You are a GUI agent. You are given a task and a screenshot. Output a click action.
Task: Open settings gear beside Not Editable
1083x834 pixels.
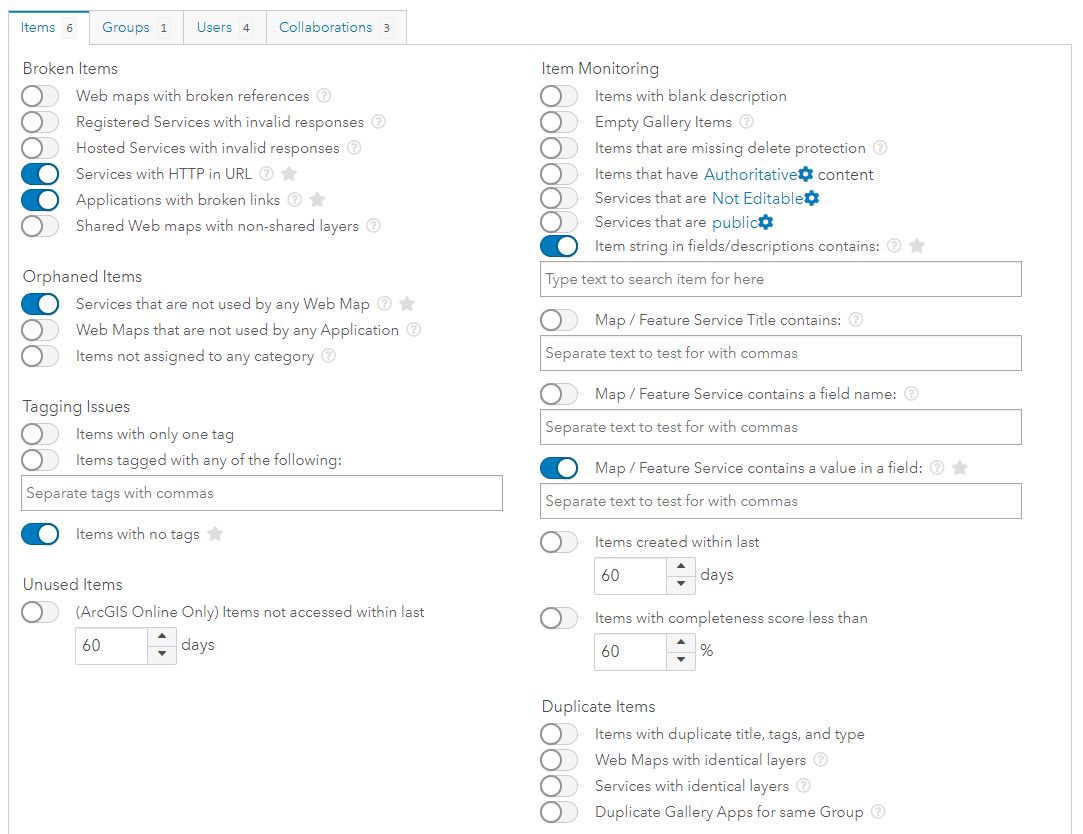click(x=812, y=198)
